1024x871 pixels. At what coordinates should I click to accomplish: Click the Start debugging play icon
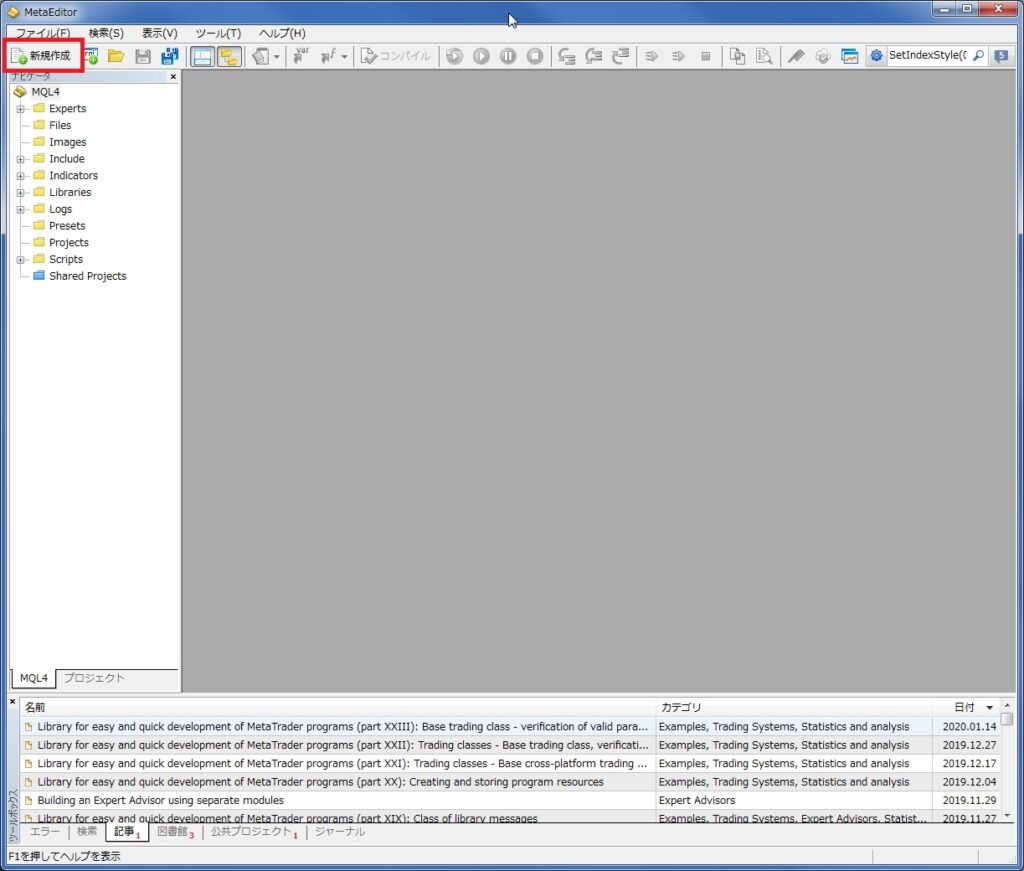click(481, 56)
